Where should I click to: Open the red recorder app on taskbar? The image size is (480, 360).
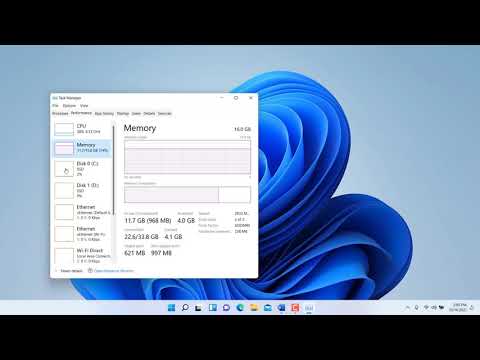click(295, 308)
